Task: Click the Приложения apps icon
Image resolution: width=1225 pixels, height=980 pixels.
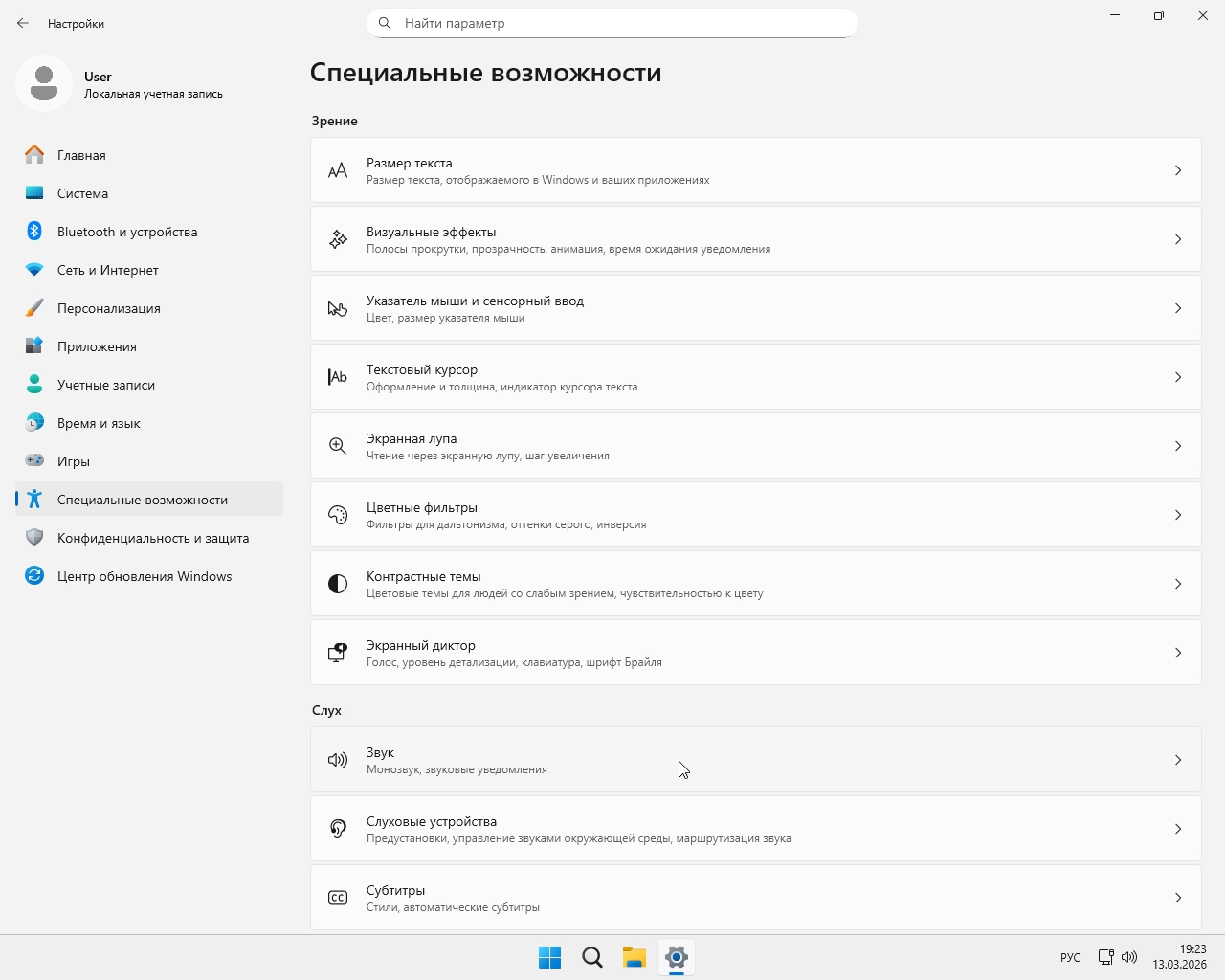Action: coord(34,346)
